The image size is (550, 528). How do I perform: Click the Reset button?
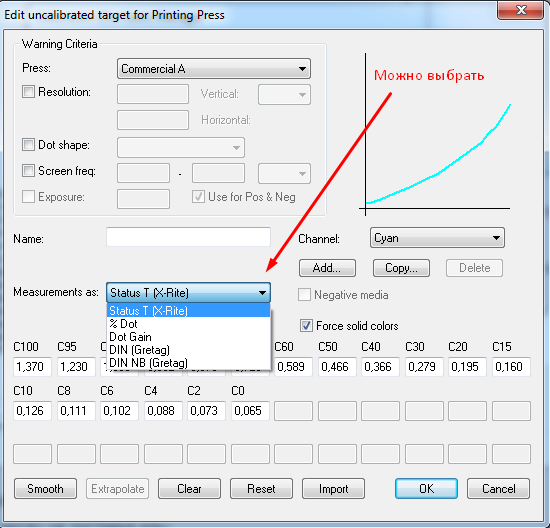pos(261,488)
